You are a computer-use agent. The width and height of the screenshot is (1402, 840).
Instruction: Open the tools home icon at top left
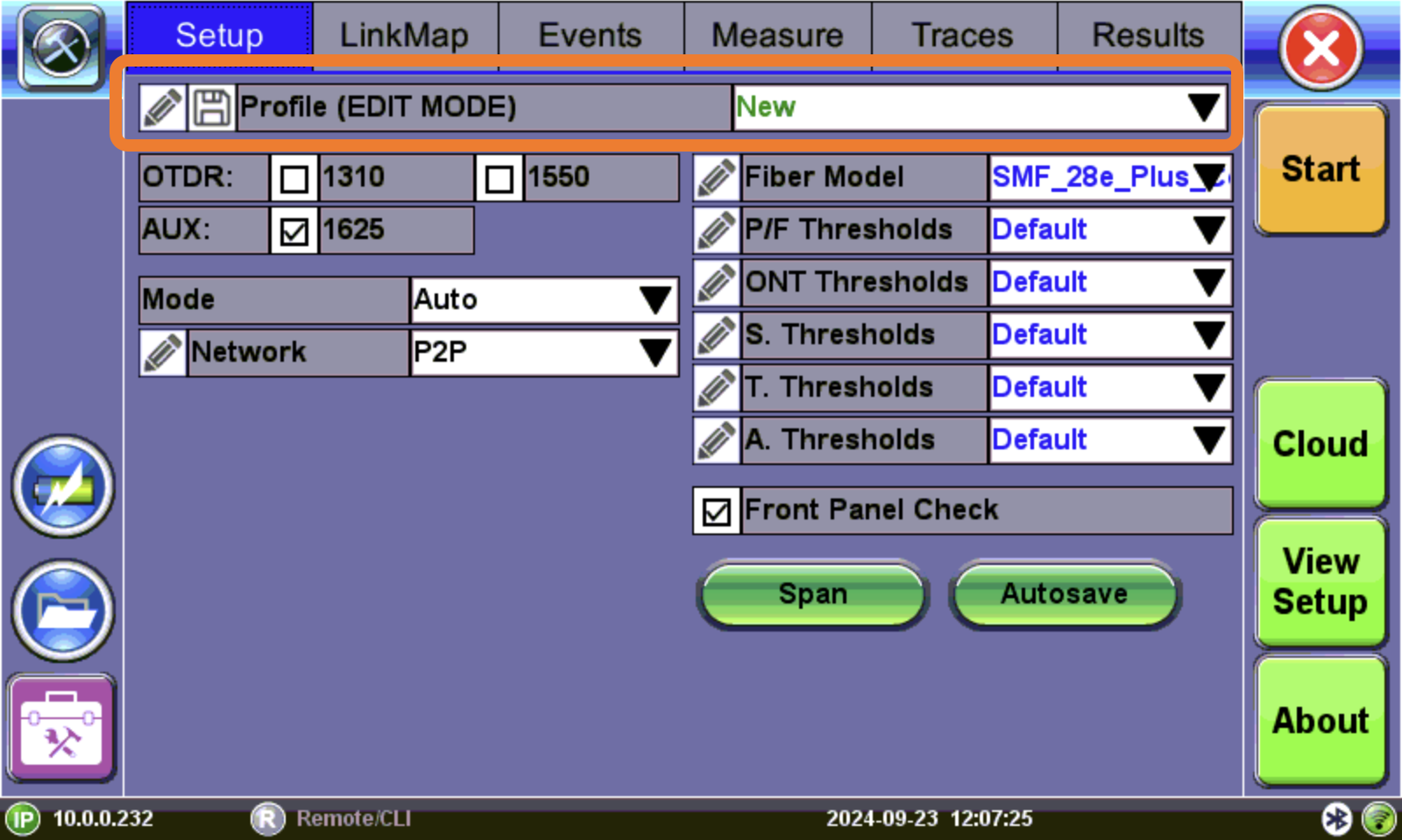point(61,47)
